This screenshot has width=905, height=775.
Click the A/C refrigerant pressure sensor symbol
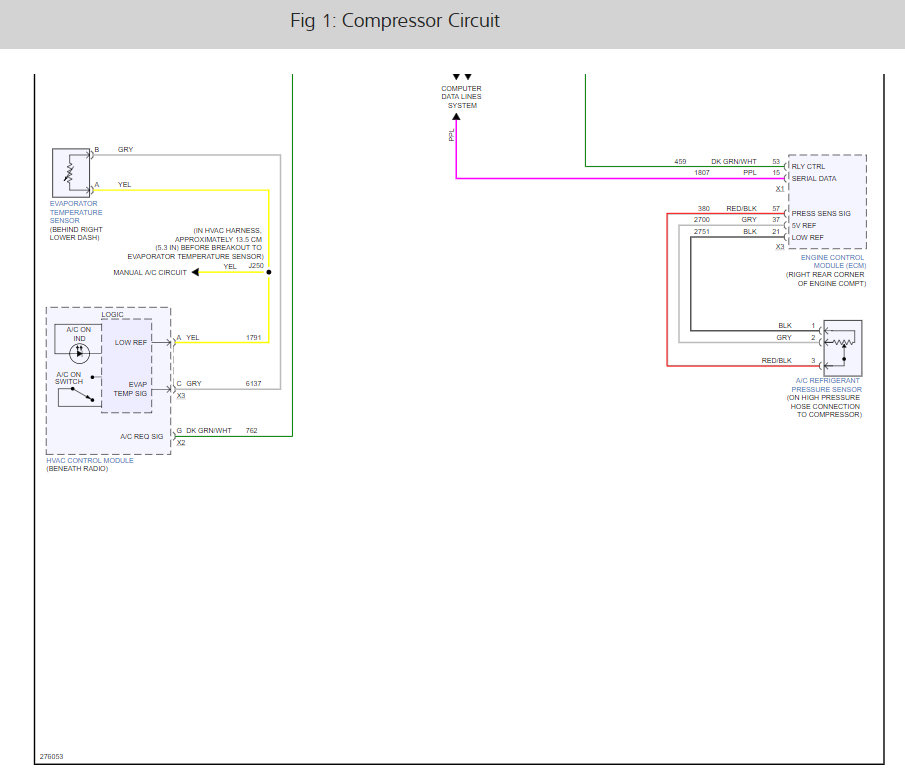(x=842, y=347)
